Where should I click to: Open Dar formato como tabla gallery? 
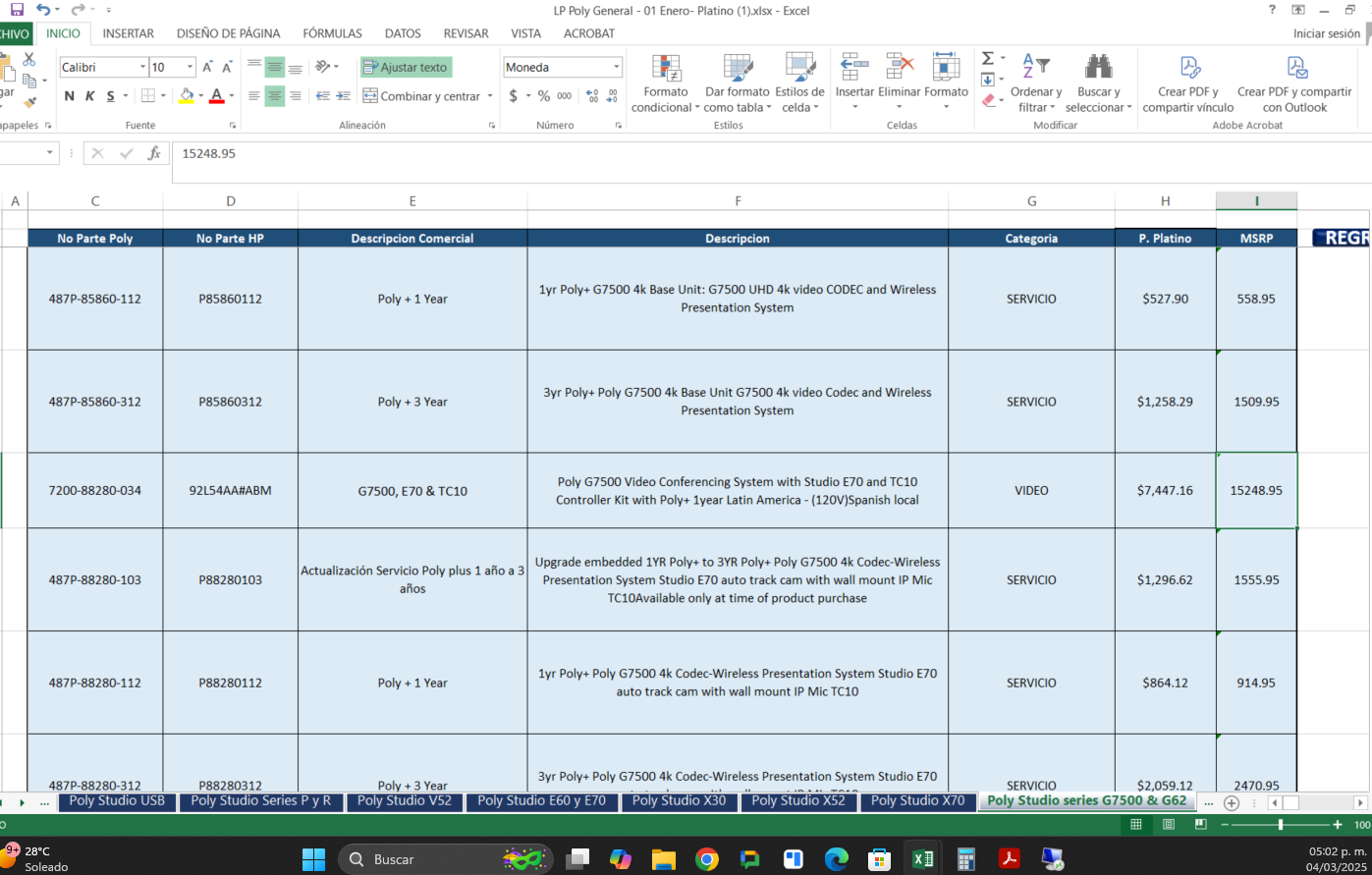[x=737, y=84]
